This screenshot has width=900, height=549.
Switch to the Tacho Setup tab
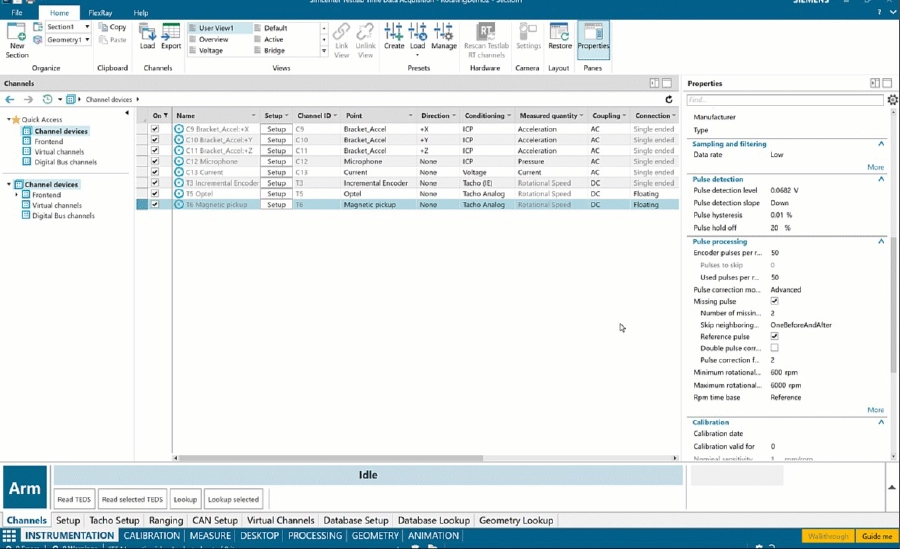(114, 521)
